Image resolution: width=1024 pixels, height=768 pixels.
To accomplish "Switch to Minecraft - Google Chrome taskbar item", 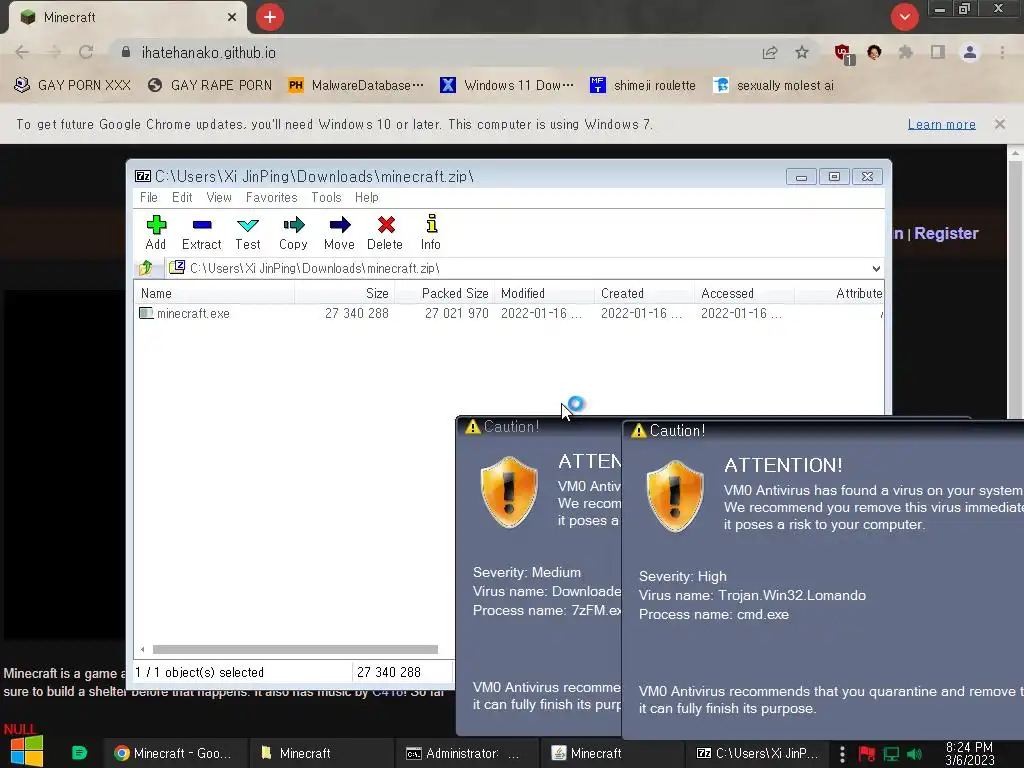I will 176,753.
